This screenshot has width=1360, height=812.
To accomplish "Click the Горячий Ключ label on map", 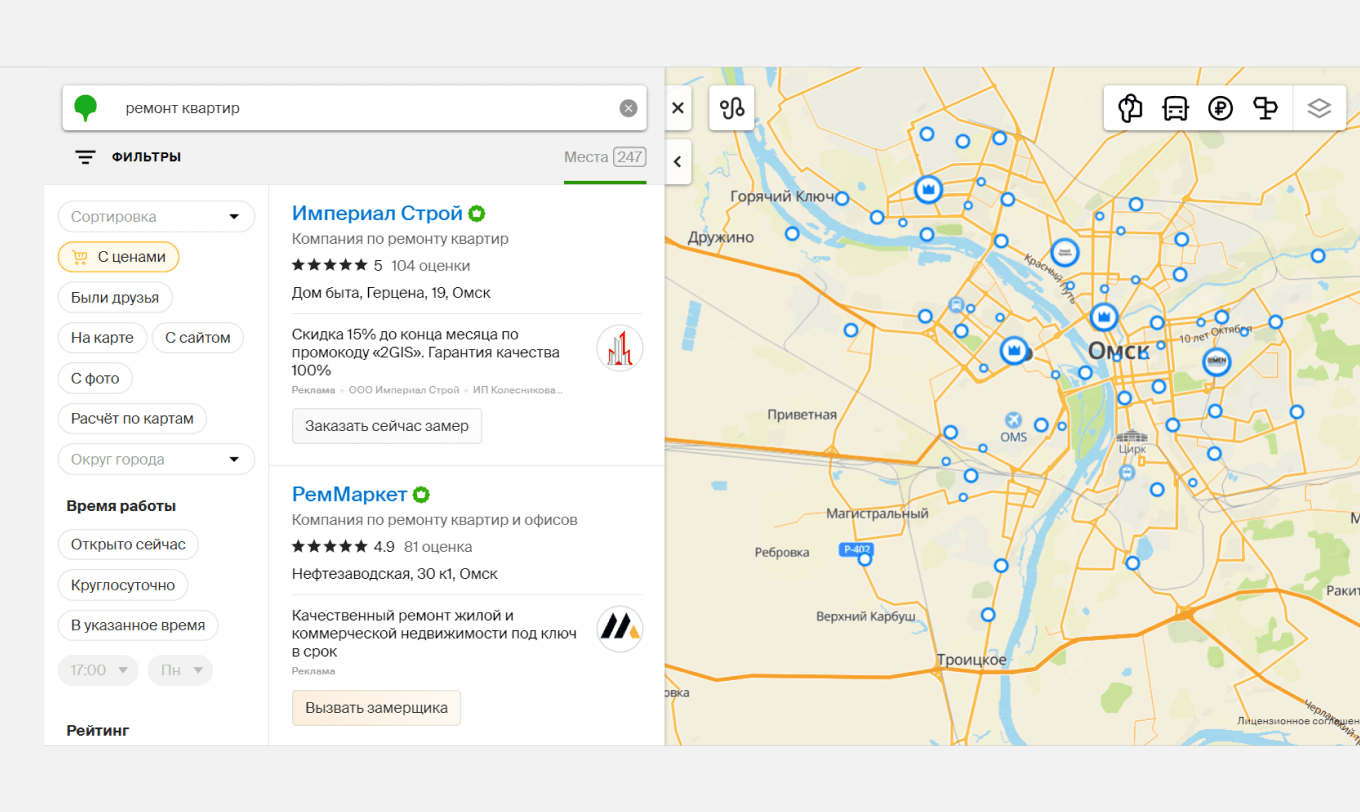I will 782,196.
